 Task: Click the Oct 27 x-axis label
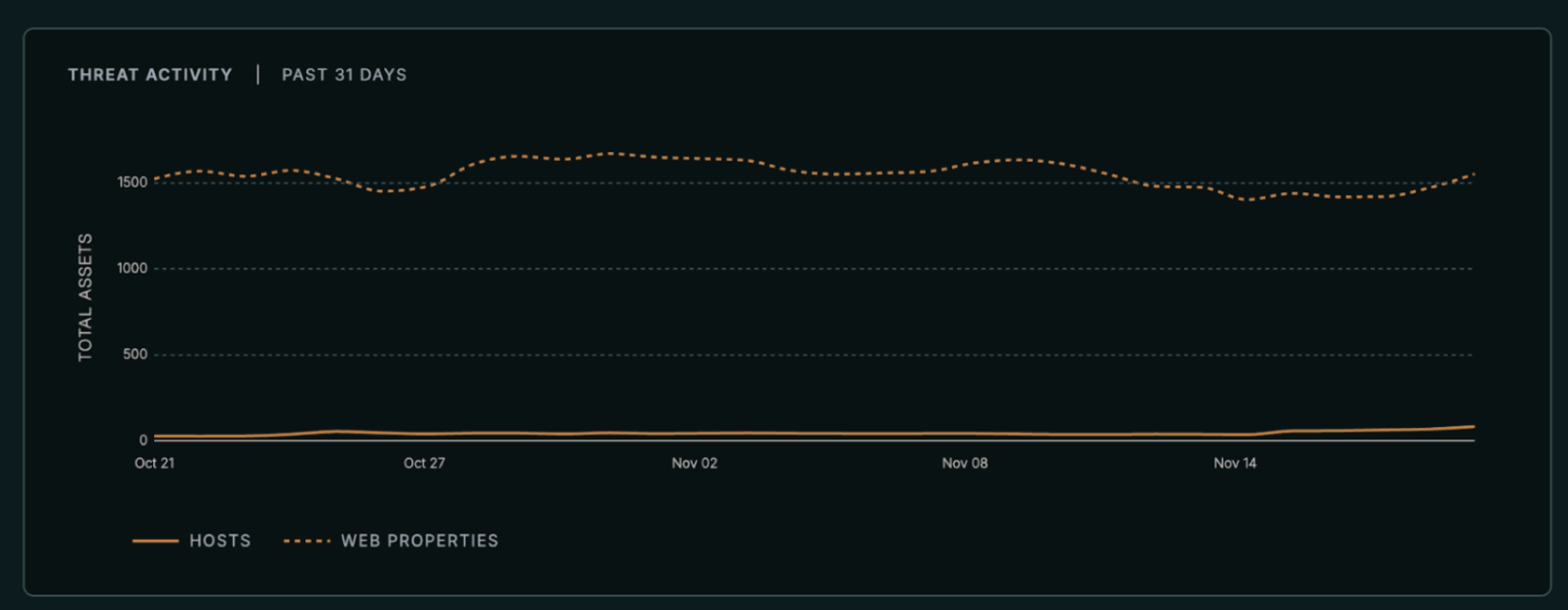(424, 463)
